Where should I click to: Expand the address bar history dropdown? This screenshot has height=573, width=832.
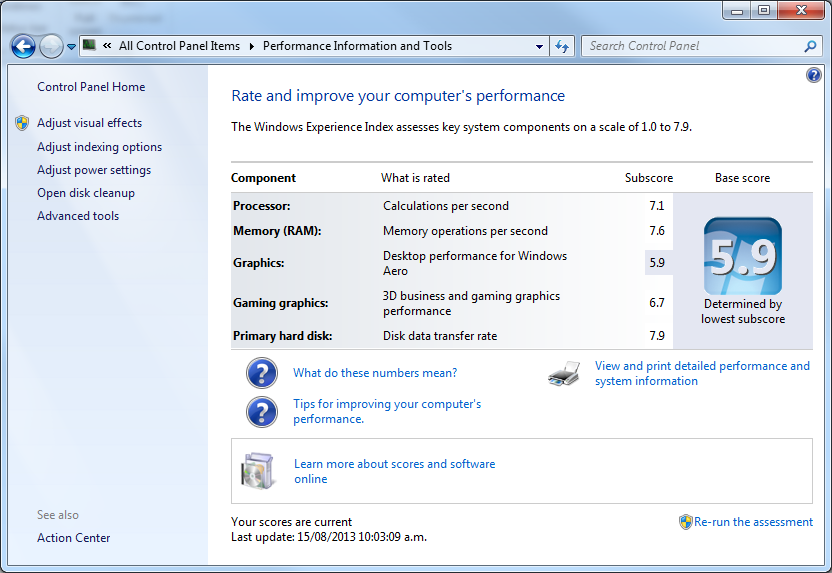click(539, 46)
